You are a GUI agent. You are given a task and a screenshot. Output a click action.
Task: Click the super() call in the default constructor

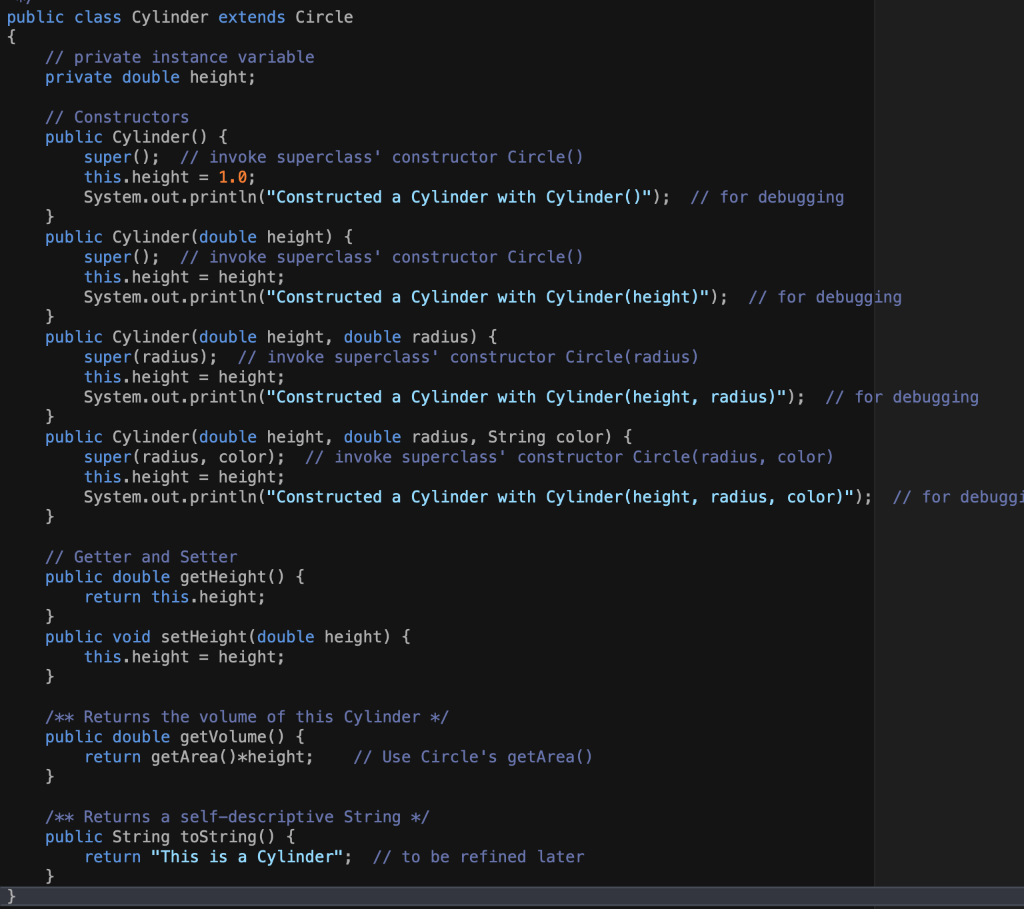113,156
